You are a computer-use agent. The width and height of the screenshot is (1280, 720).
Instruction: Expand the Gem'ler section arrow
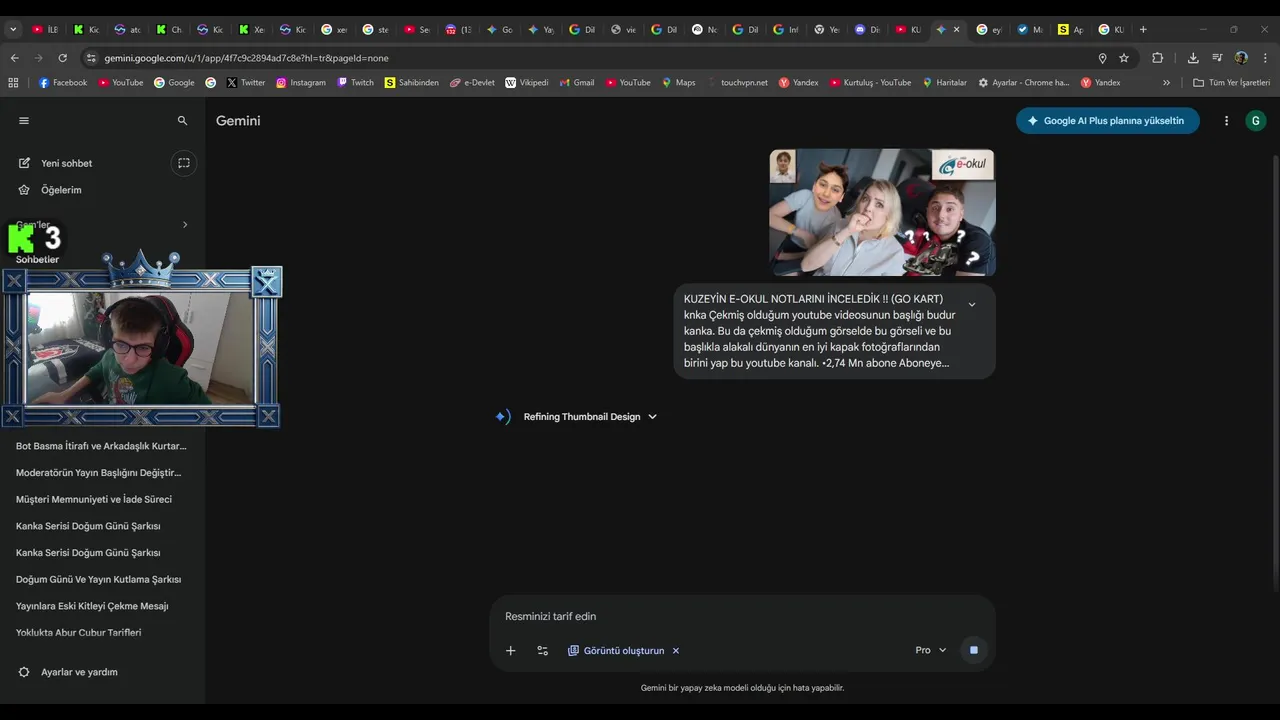[185, 225]
